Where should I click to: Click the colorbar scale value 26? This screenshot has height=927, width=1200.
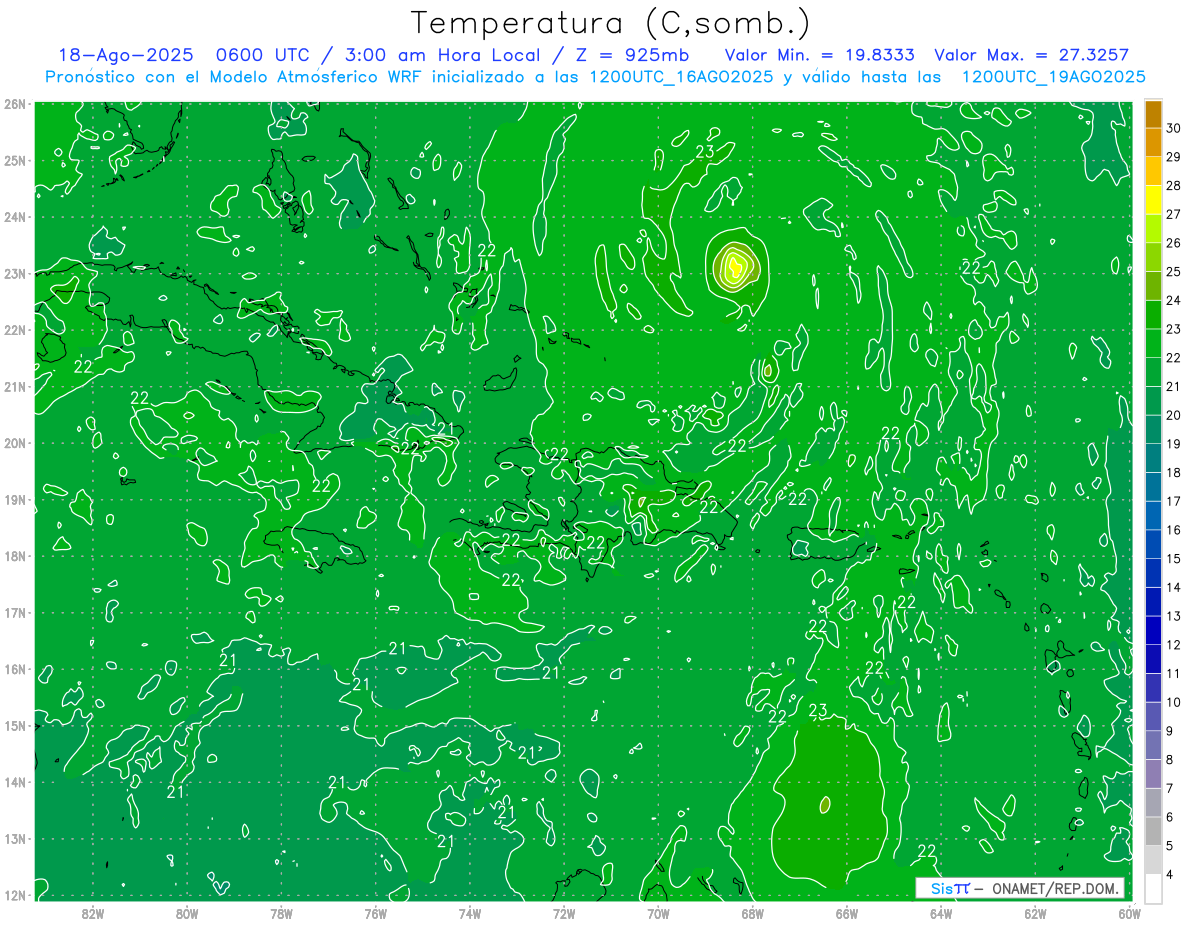pos(1173,242)
